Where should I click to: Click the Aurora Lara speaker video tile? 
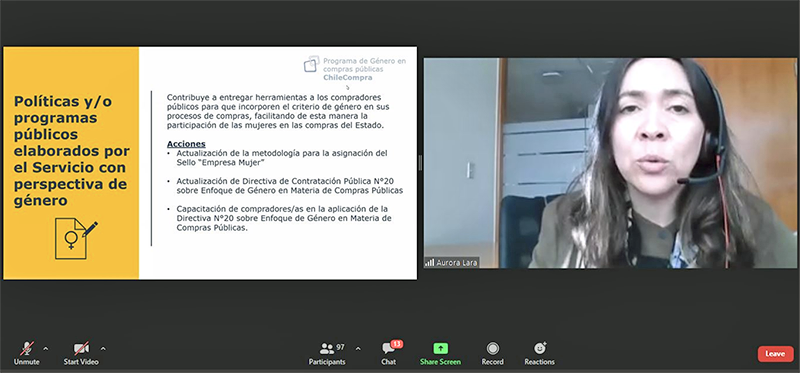pyautogui.click(x=610, y=163)
